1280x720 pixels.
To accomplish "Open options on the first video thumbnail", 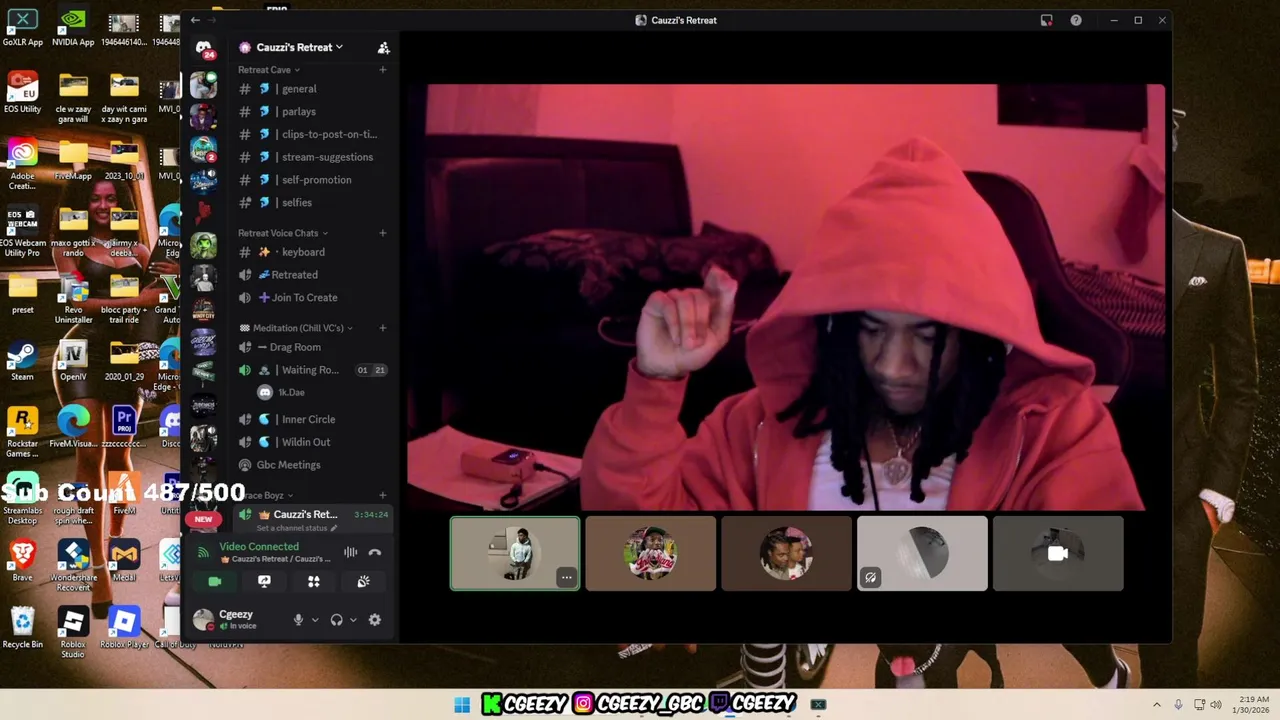I will point(566,577).
